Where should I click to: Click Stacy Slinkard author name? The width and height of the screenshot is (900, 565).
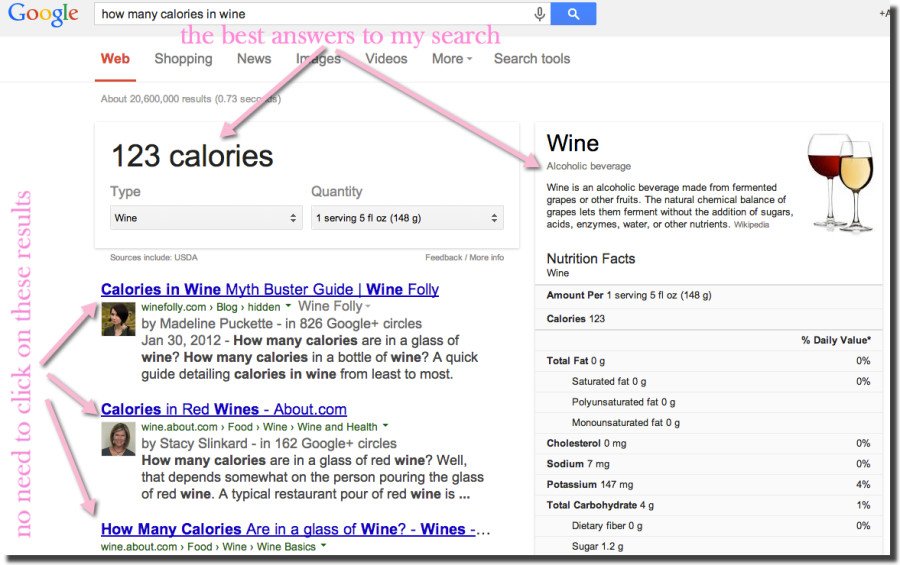[x=203, y=443]
